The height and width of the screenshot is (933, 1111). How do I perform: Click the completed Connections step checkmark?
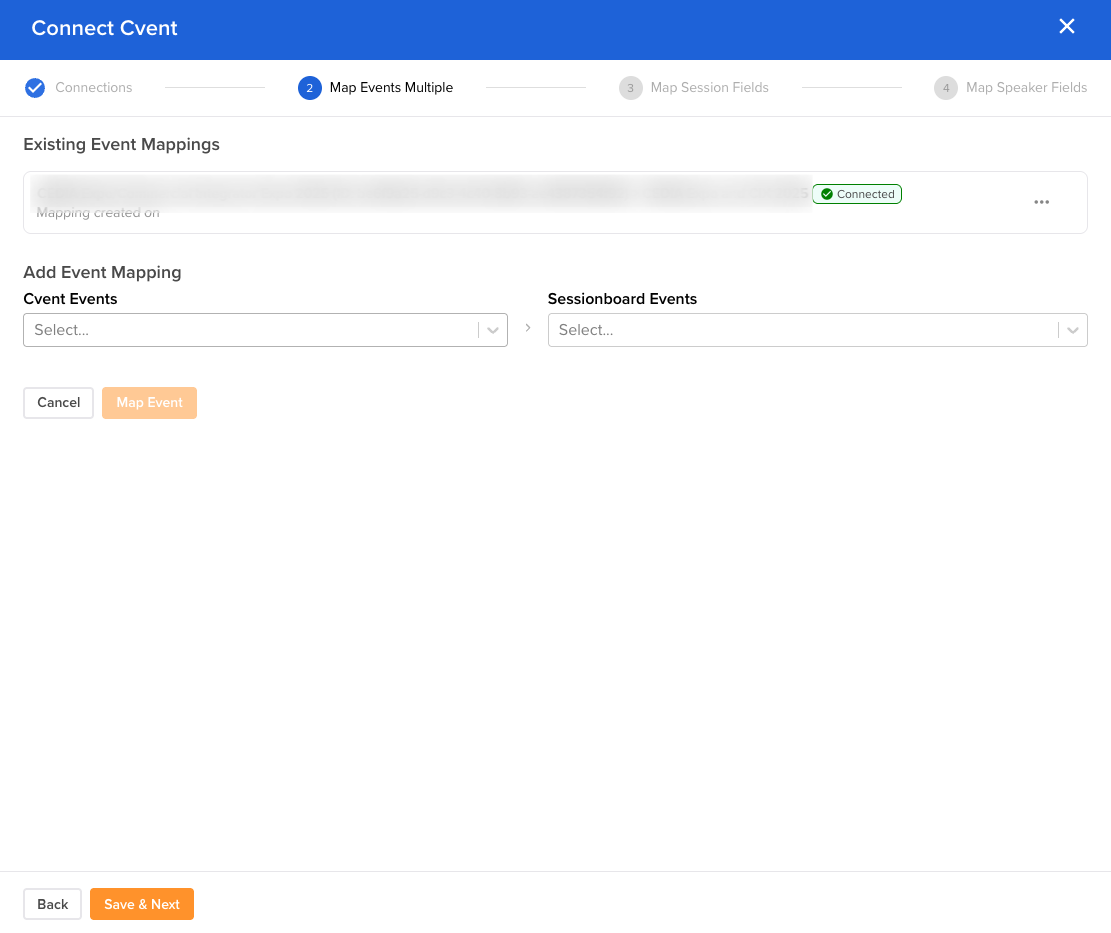[x=35, y=88]
